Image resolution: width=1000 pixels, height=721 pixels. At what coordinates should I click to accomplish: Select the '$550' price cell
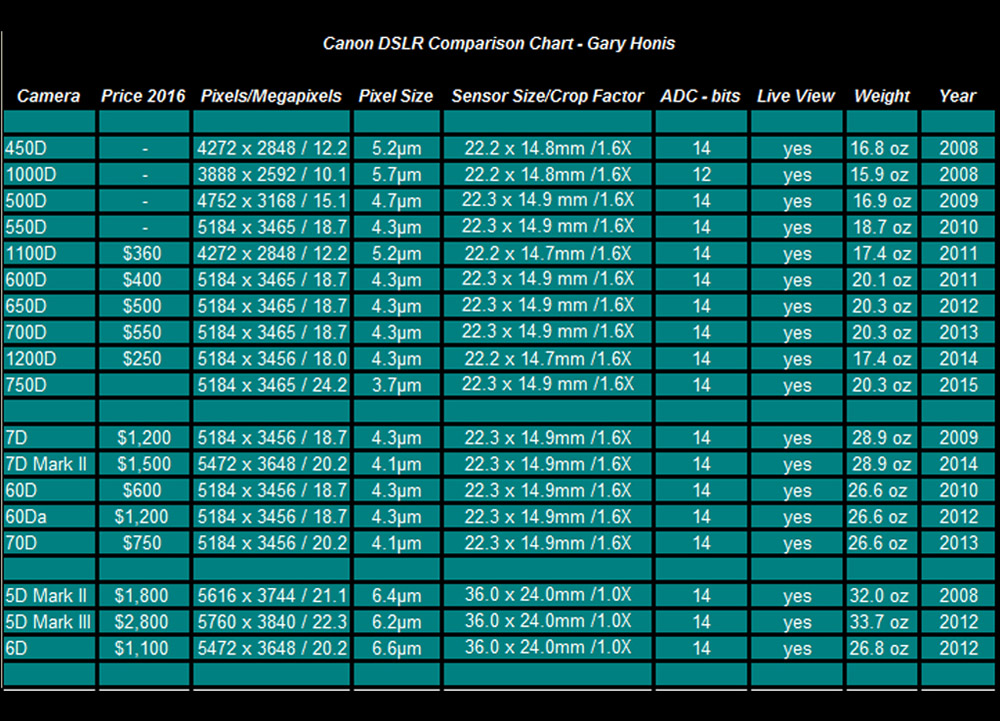[x=144, y=332]
